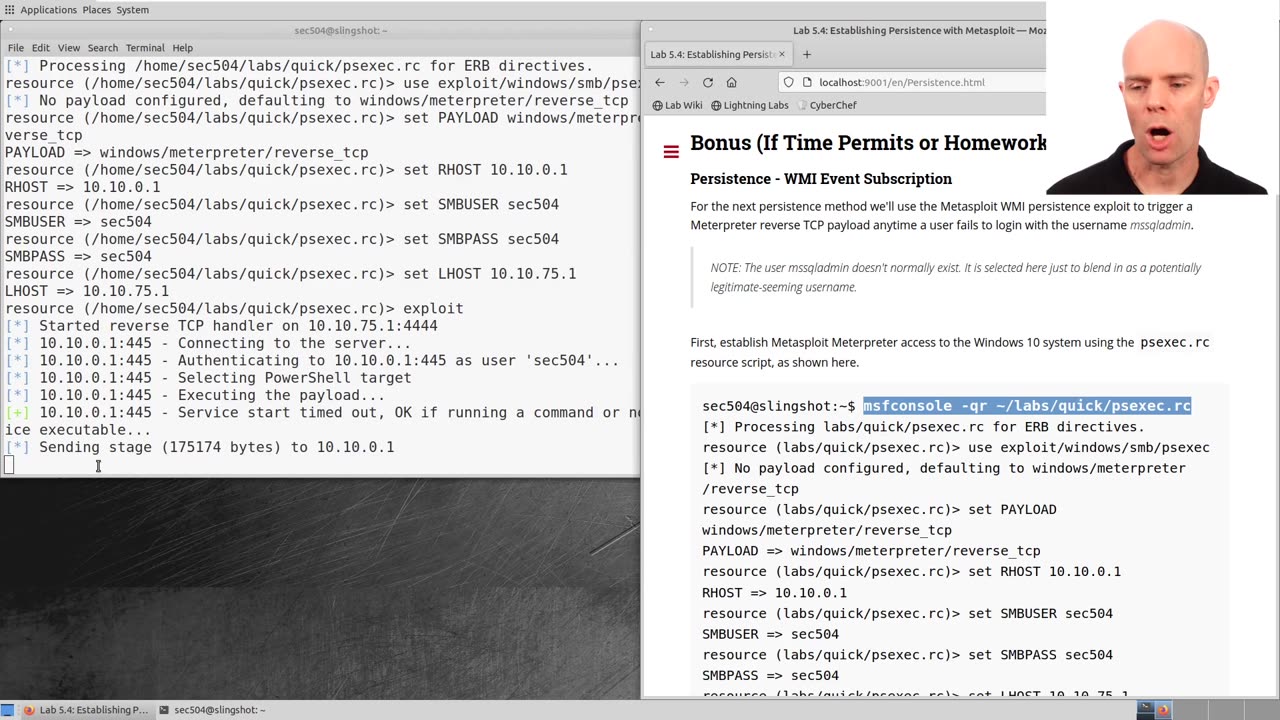Reload the Persistence lab page
The width and height of the screenshot is (1280, 720).
(708, 82)
